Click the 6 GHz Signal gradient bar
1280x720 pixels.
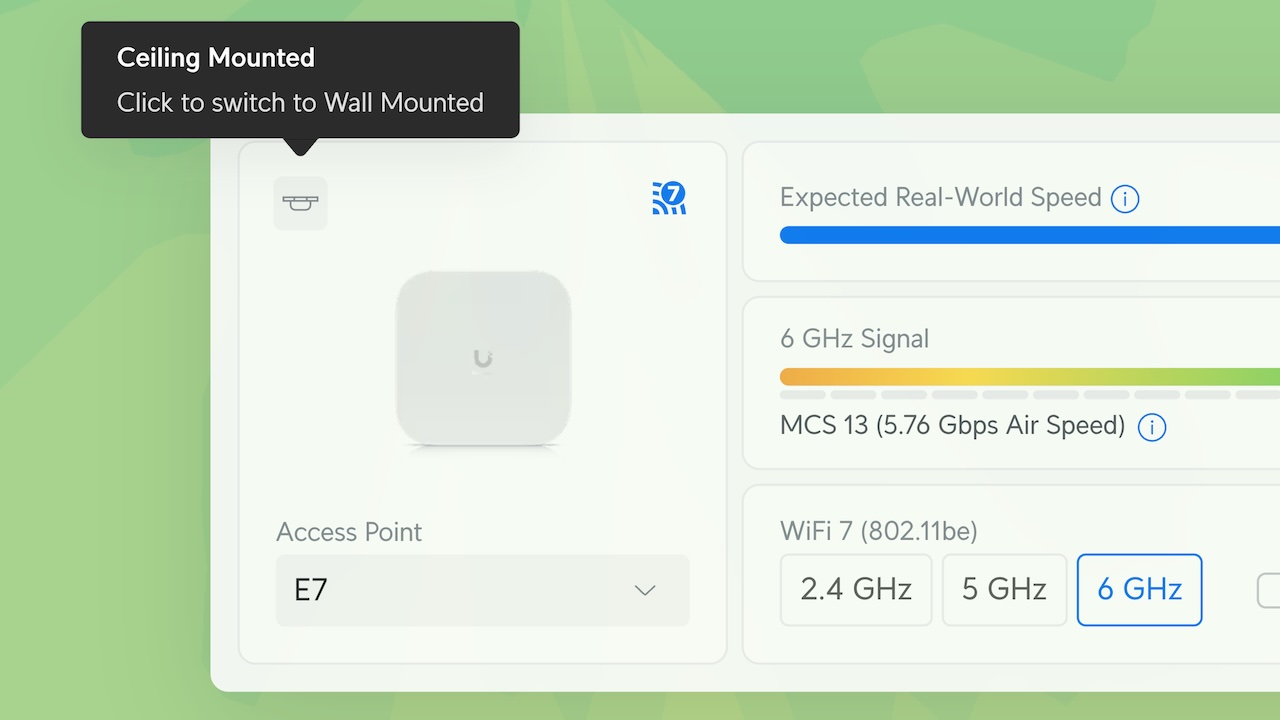point(1030,377)
